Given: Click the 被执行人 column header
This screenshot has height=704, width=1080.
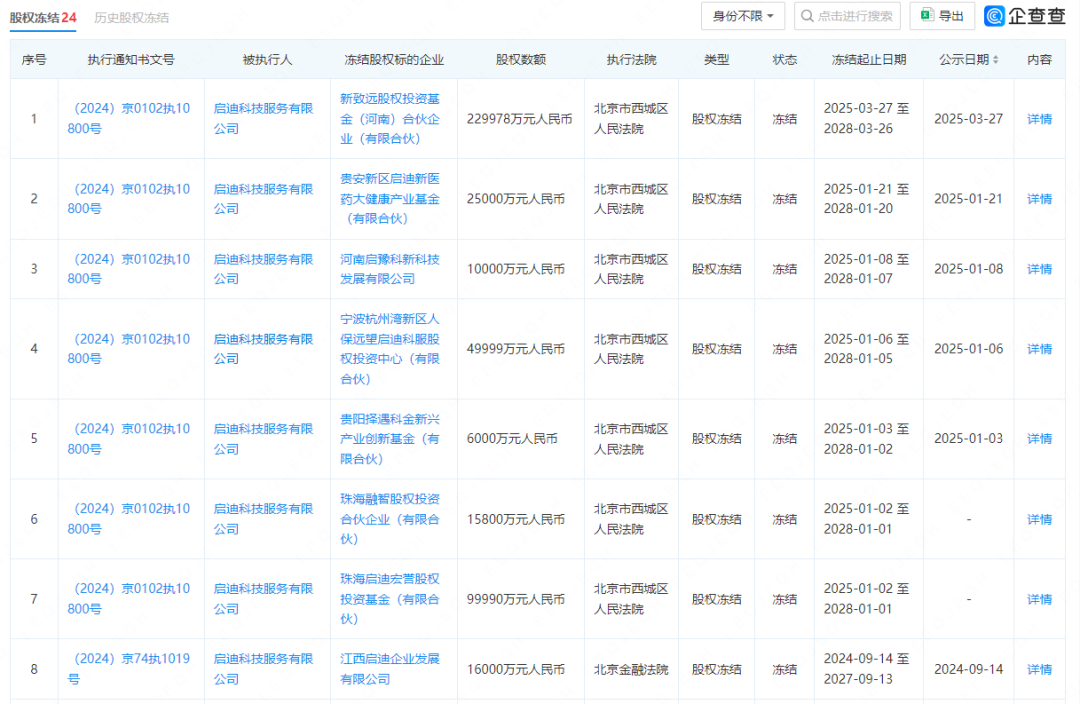Looking at the screenshot, I should 267,60.
